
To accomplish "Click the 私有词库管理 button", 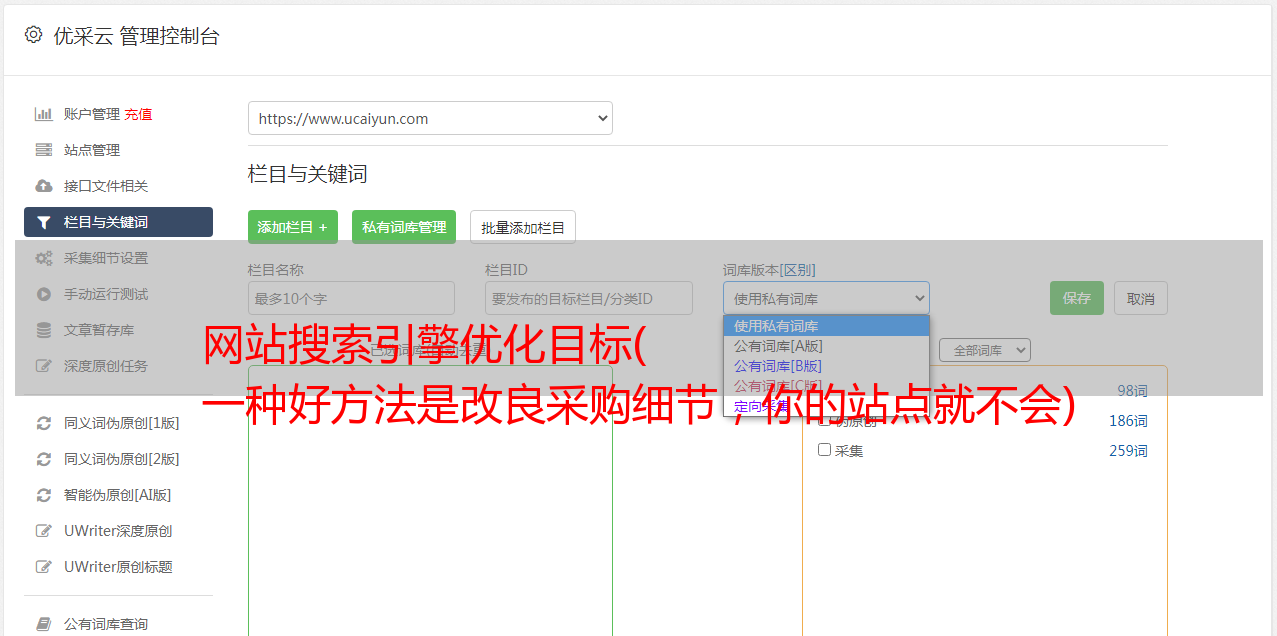I will pyautogui.click(x=404, y=227).
